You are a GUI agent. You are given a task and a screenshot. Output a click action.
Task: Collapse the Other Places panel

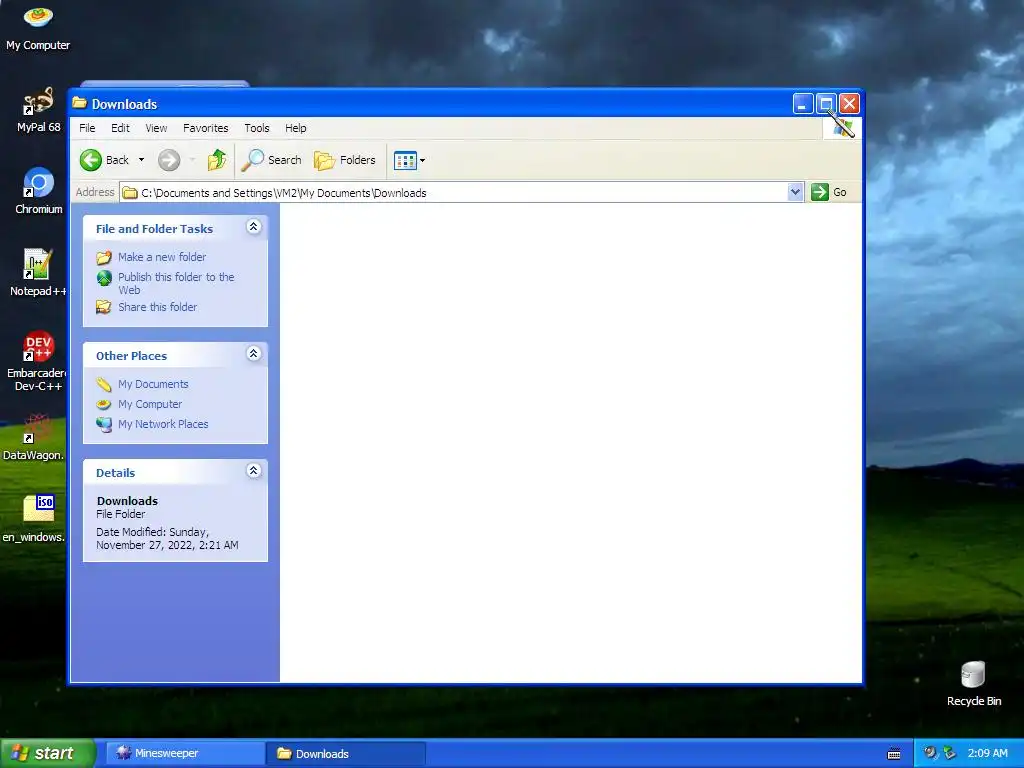click(253, 354)
